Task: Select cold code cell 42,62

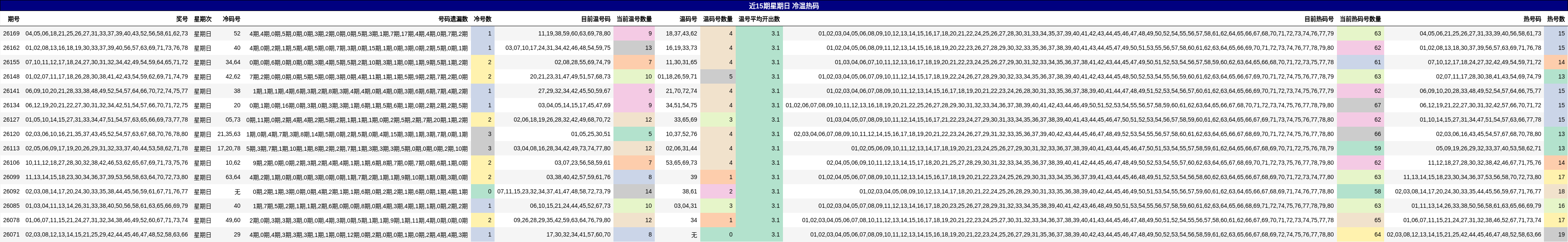Action: click(232, 77)
